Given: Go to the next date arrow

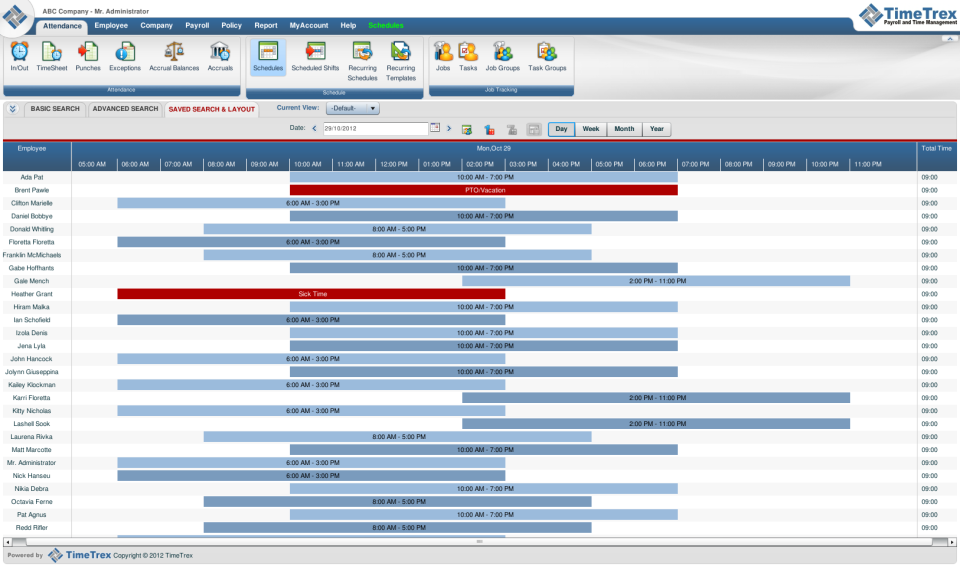Looking at the screenshot, I should pos(449,129).
